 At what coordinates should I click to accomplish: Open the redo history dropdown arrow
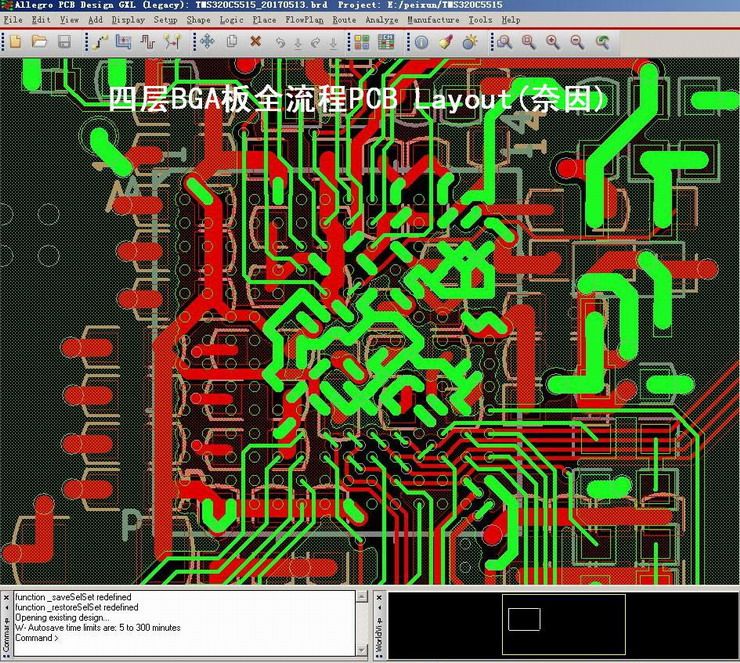tap(333, 44)
